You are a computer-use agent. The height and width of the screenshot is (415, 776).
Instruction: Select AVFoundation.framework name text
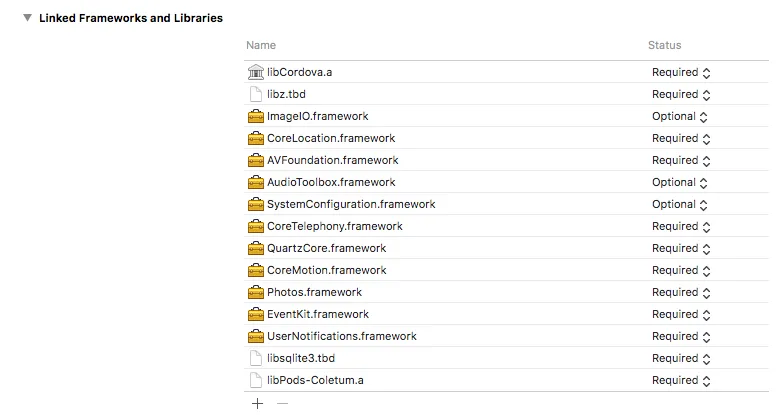[333, 160]
